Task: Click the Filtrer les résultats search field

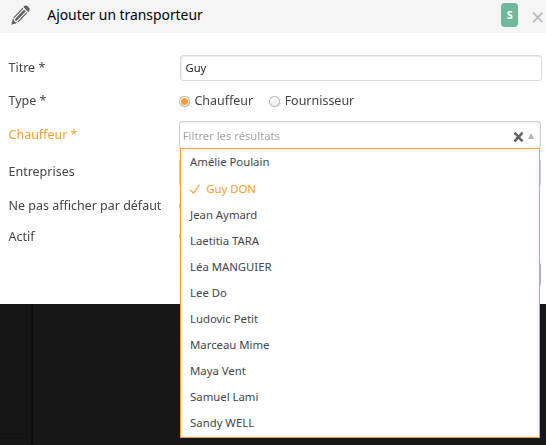Action: (x=345, y=136)
